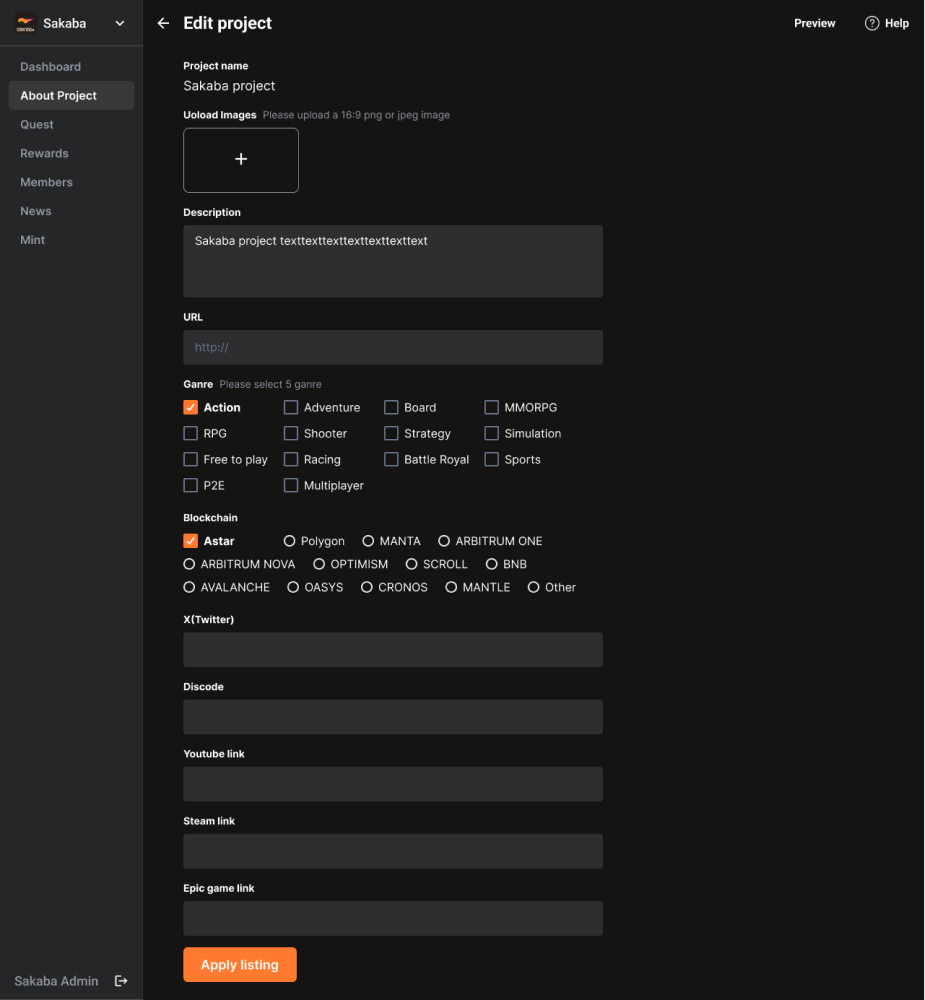Select the Polygon blockchain radio button
925x1000 pixels.
tap(290, 541)
